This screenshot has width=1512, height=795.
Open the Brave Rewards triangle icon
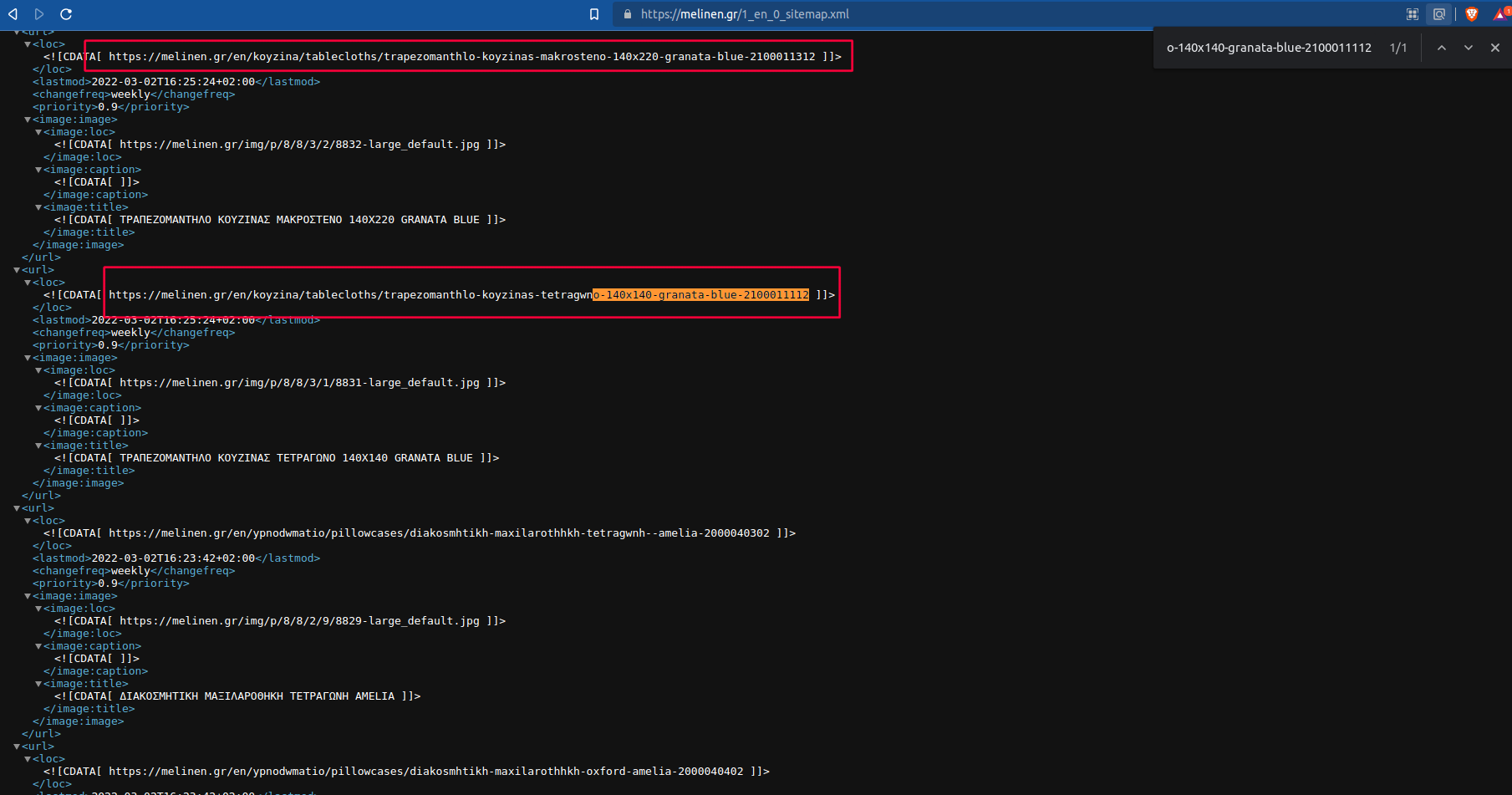pyautogui.click(x=1501, y=14)
